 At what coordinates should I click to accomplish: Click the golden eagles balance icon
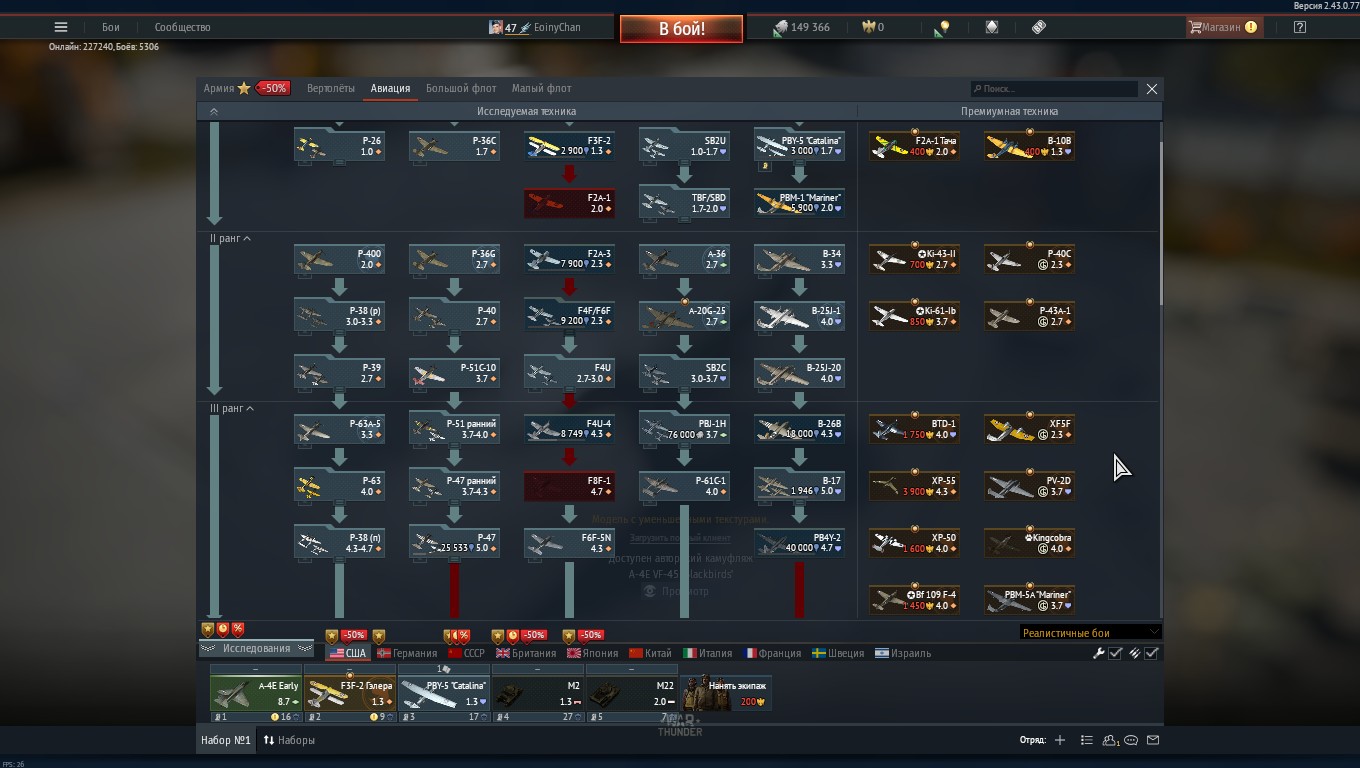(873, 28)
